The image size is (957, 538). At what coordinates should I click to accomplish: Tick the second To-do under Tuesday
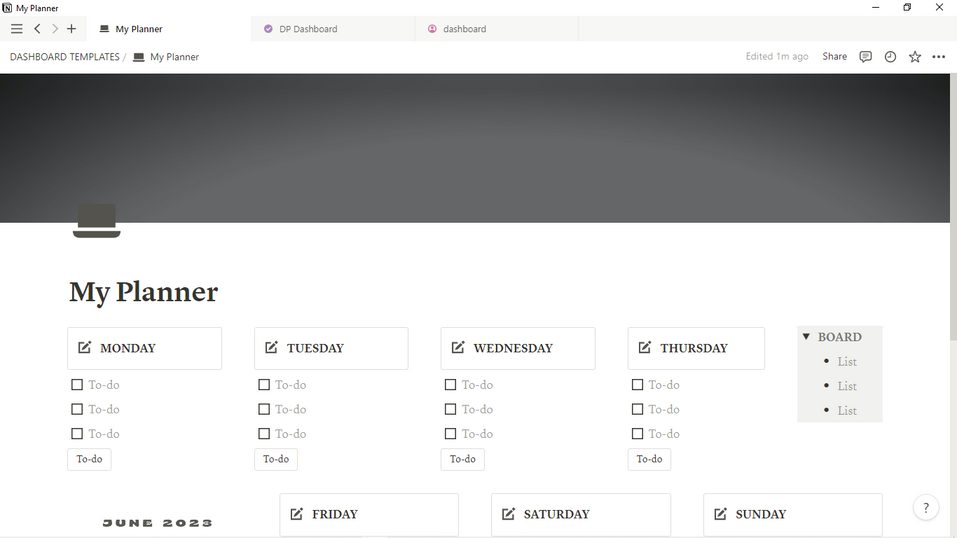click(264, 409)
